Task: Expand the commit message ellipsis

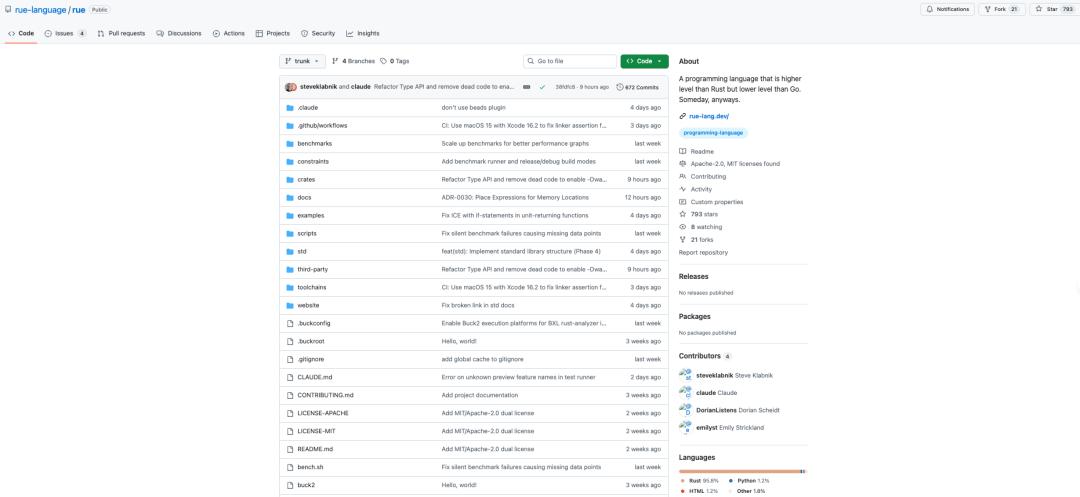Action: [527, 87]
